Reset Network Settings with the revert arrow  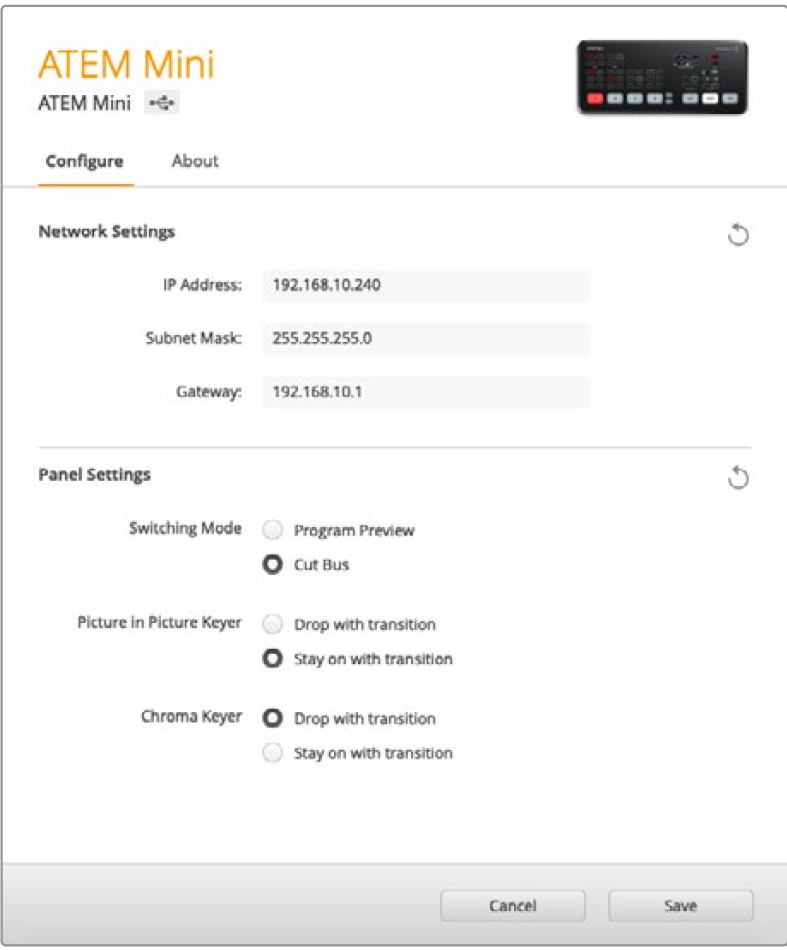[x=738, y=236]
